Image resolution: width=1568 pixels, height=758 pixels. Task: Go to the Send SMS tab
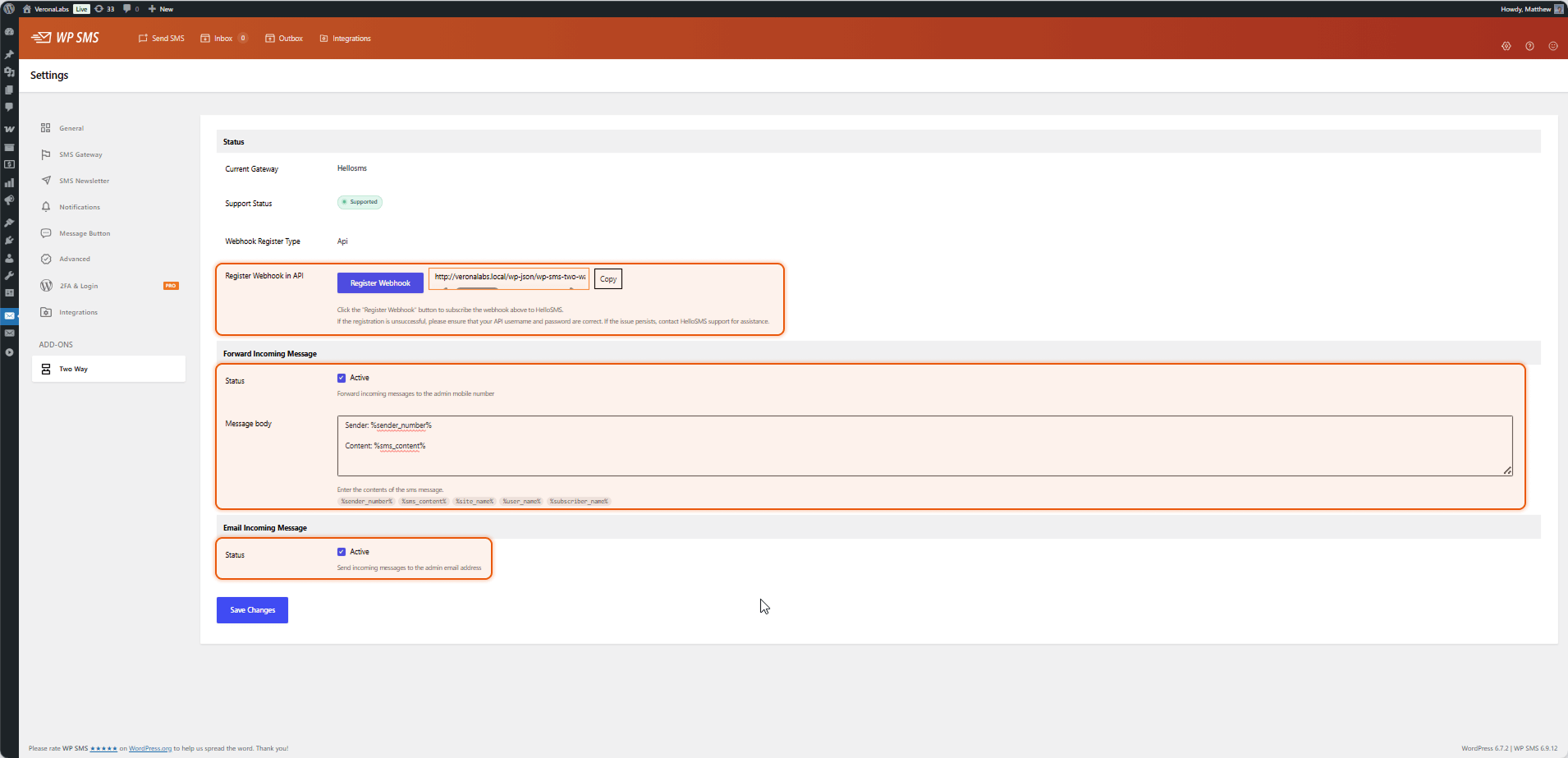[x=162, y=39]
